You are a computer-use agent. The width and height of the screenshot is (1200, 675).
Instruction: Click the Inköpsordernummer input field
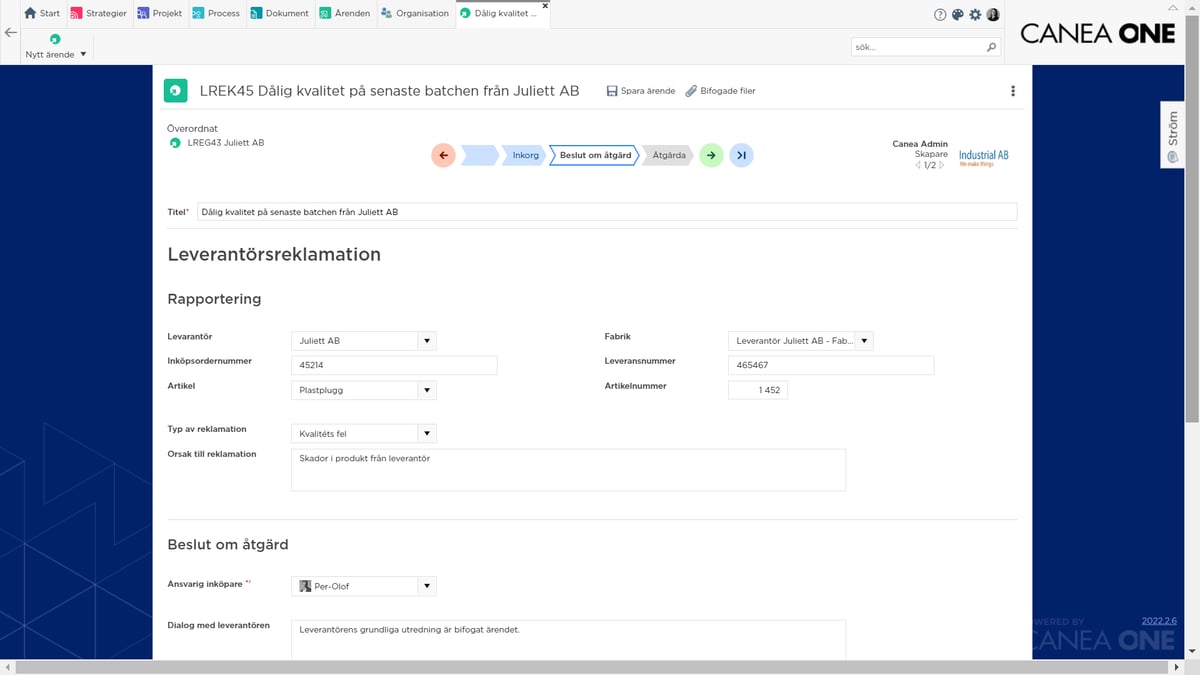click(394, 365)
